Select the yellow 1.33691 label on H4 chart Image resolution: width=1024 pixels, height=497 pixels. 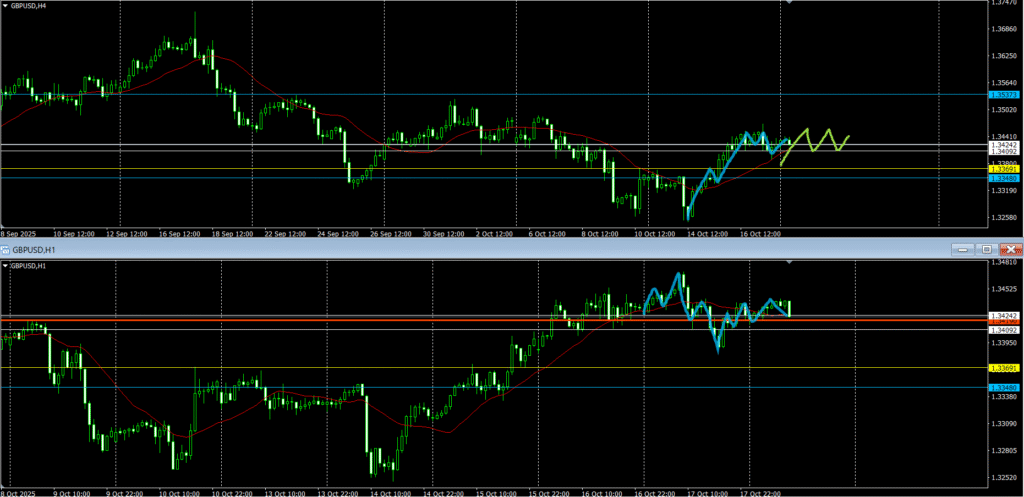click(x=1004, y=170)
